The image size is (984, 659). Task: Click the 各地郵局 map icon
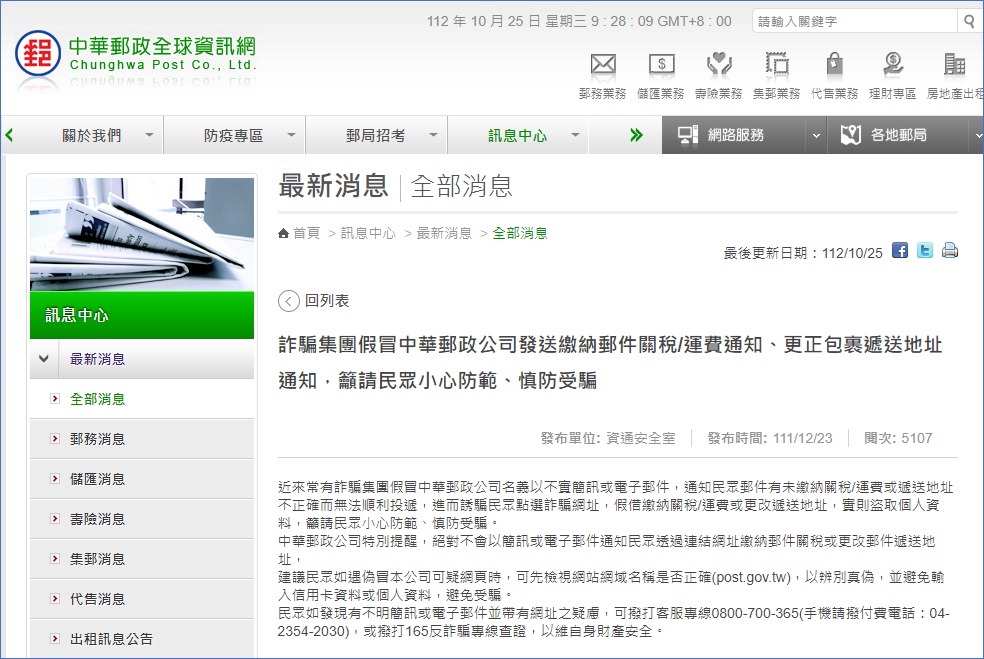coord(850,135)
